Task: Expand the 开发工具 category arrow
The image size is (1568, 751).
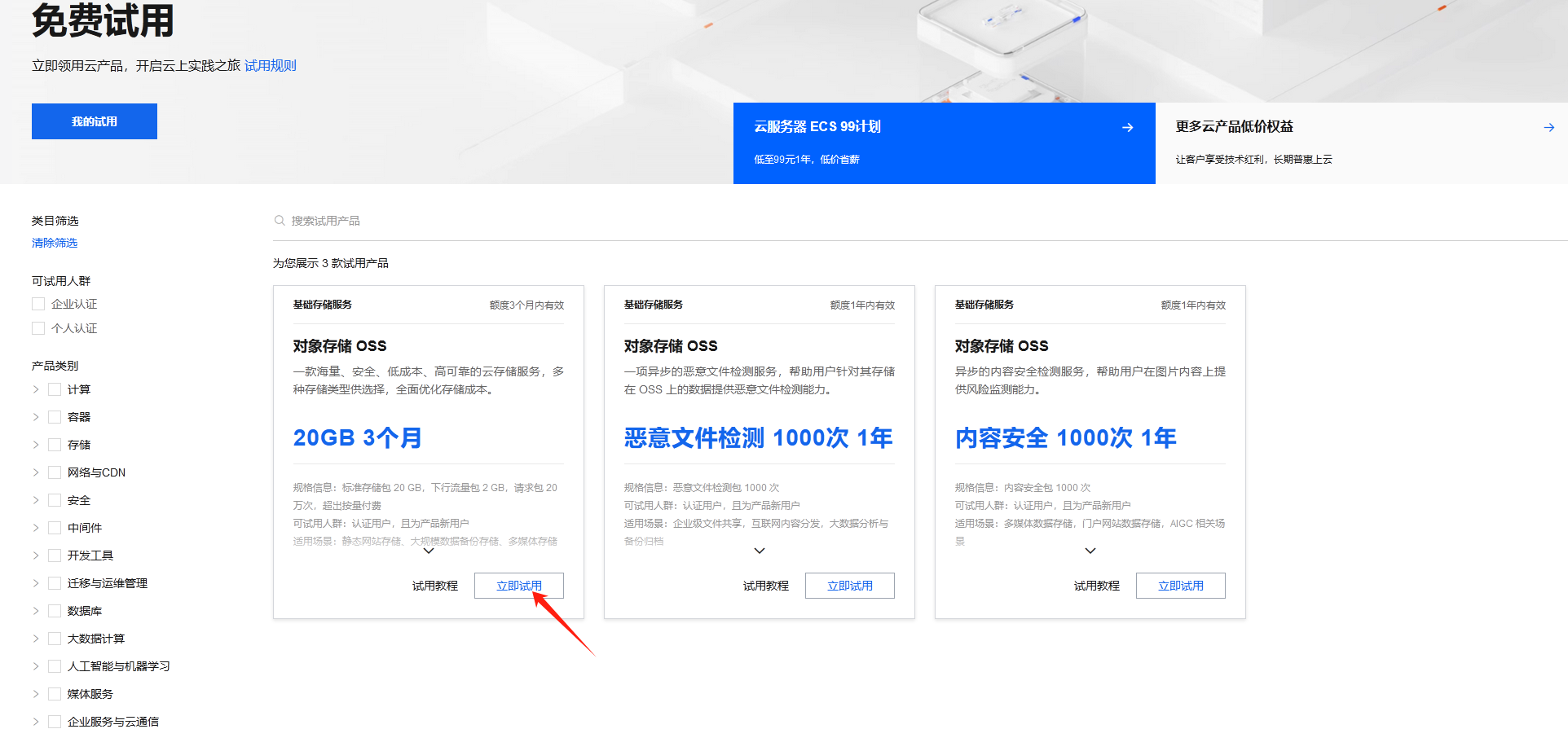Action: tap(36, 556)
